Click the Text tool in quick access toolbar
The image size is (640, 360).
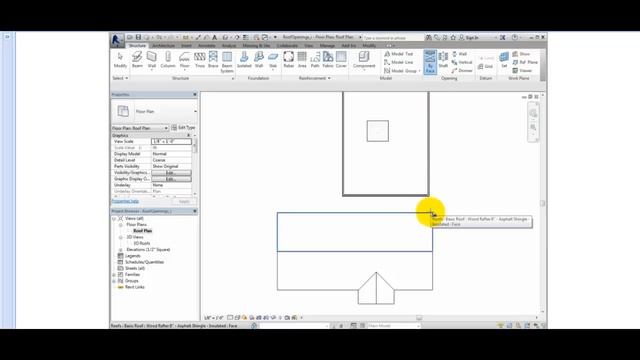coord(215,37)
